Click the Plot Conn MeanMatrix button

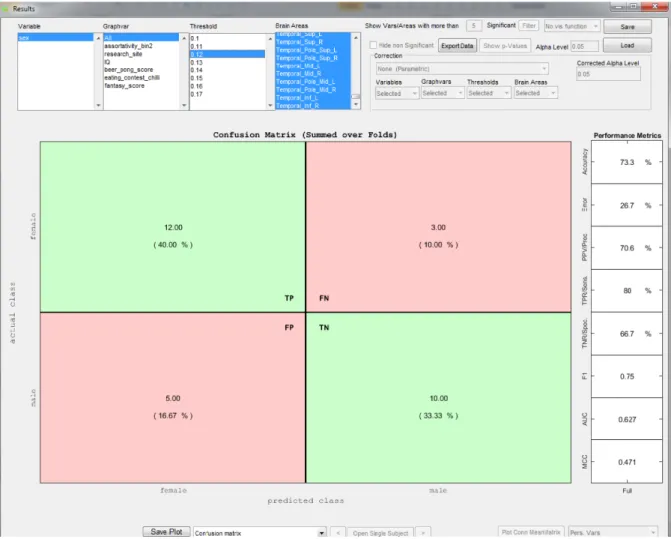click(x=531, y=532)
